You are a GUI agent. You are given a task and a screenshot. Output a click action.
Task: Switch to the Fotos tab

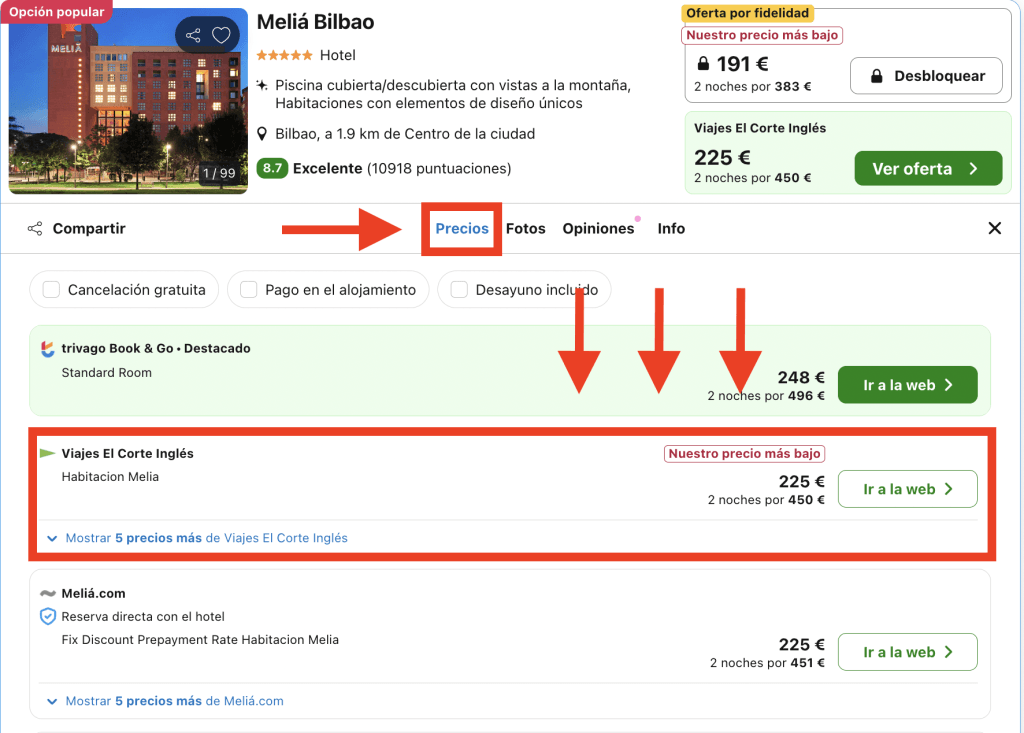pyautogui.click(x=525, y=229)
